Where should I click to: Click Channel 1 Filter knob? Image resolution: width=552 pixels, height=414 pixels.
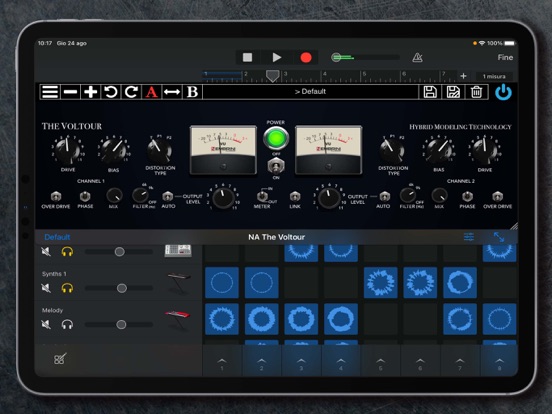(140, 195)
